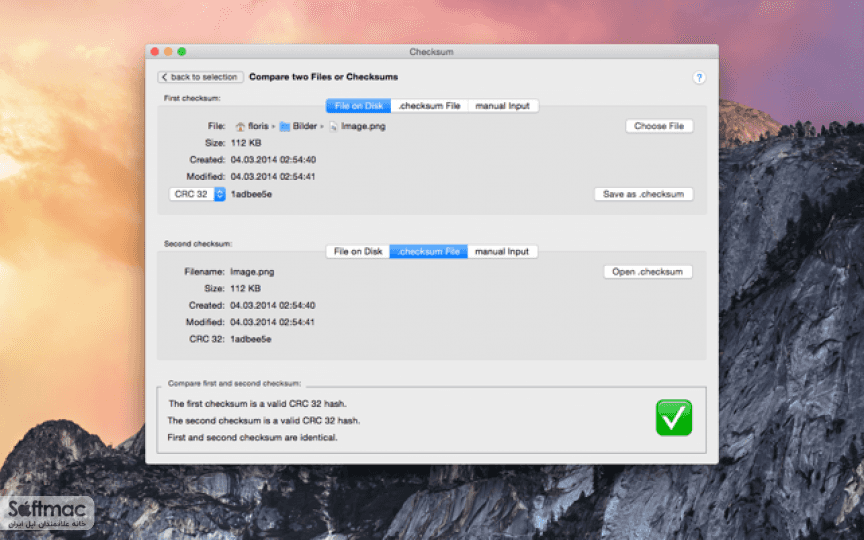Click the Choose File button
The height and width of the screenshot is (540, 864).
click(659, 126)
